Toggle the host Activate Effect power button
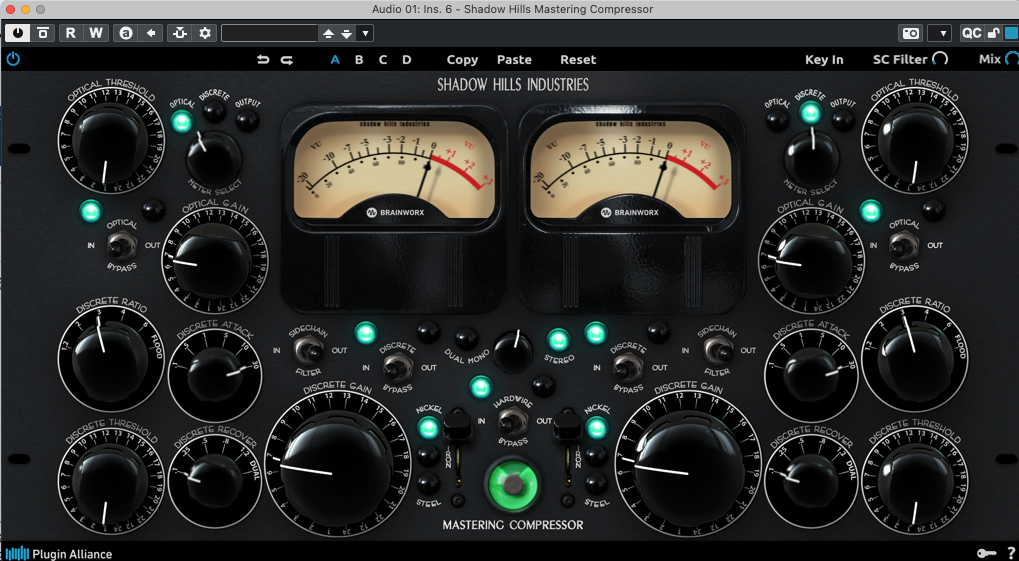 [x=18, y=33]
